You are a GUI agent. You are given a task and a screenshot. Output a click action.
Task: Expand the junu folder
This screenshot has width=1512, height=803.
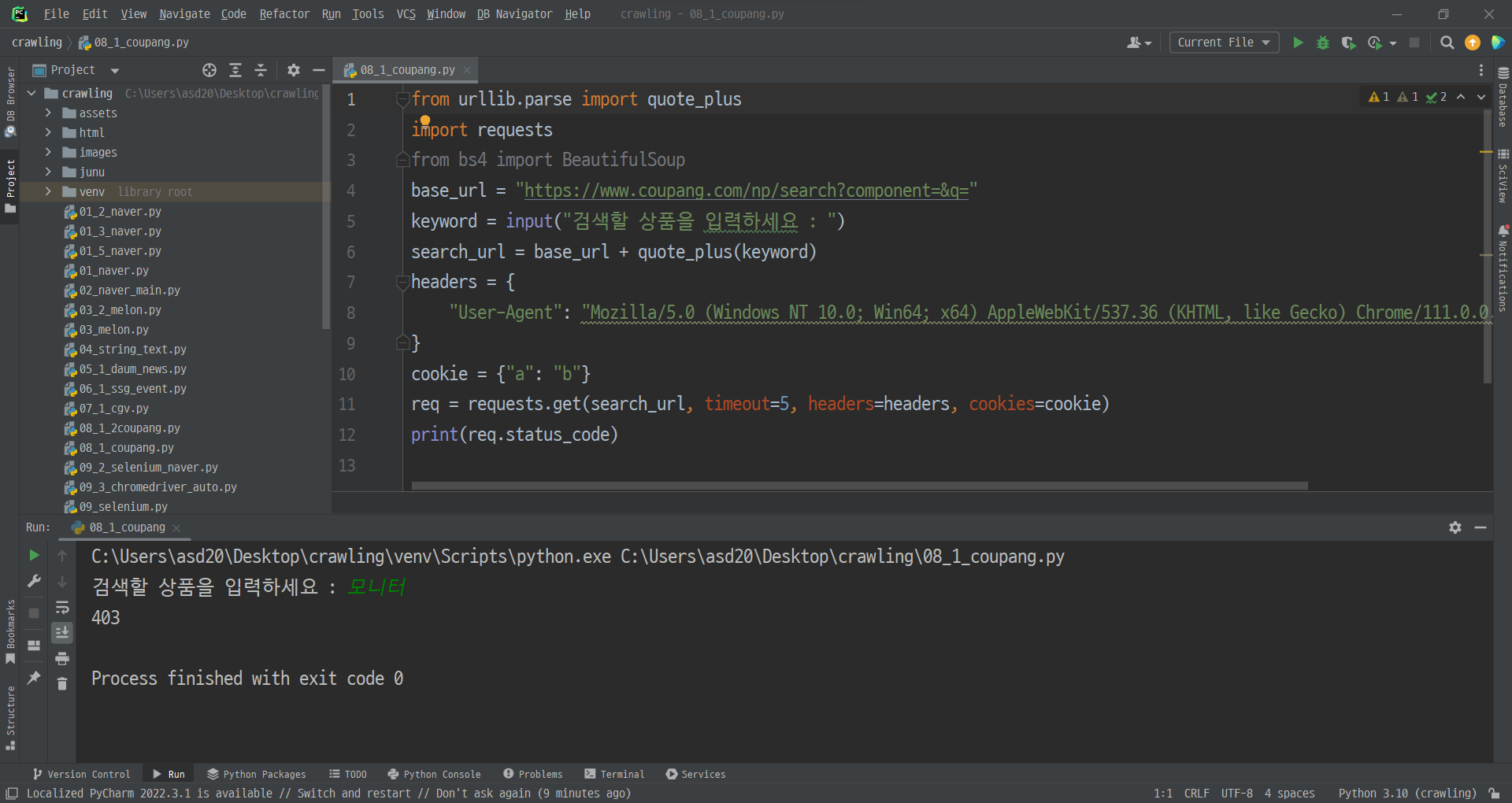pyautogui.click(x=48, y=172)
